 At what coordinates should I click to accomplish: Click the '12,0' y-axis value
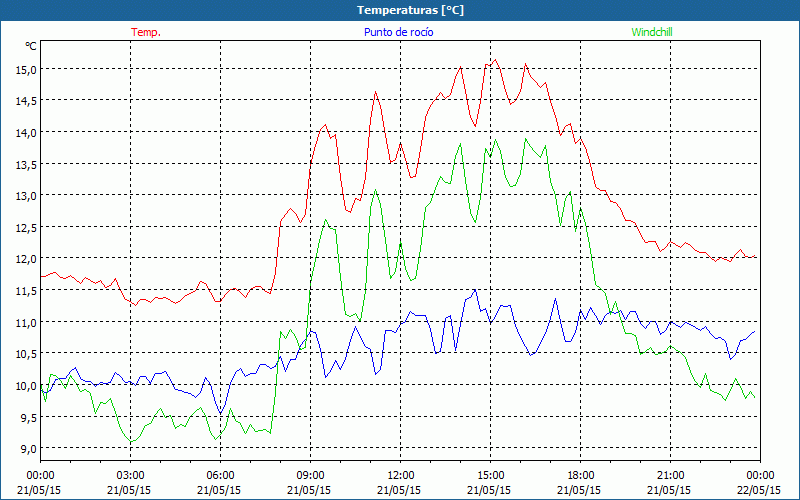click(26, 259)
